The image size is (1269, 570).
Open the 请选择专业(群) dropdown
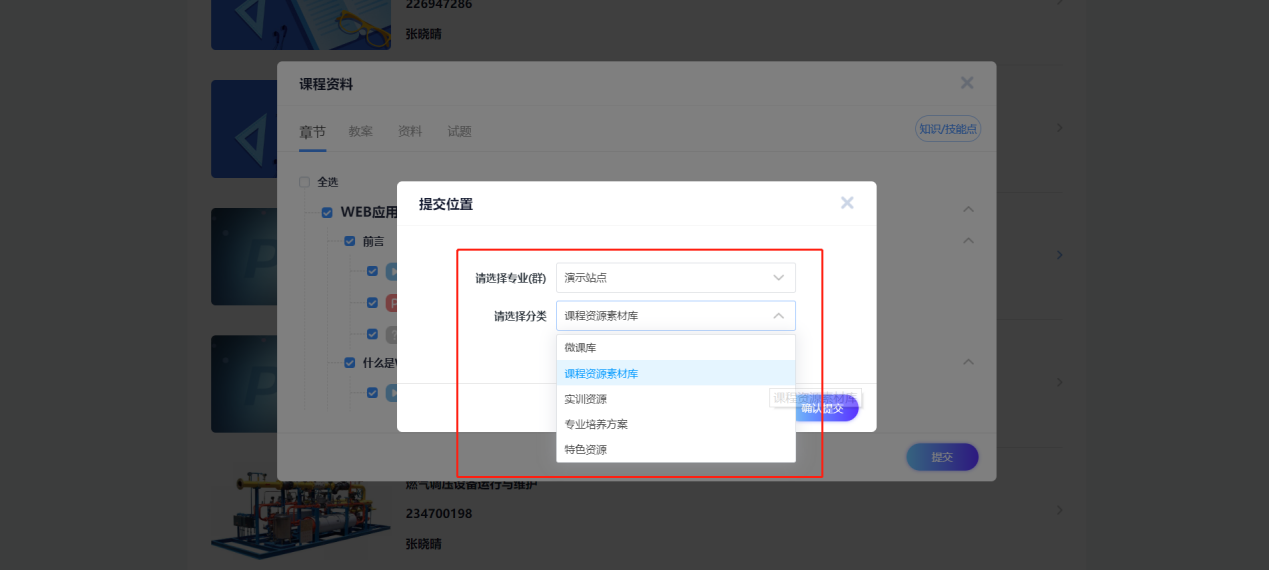click(675, 277)
